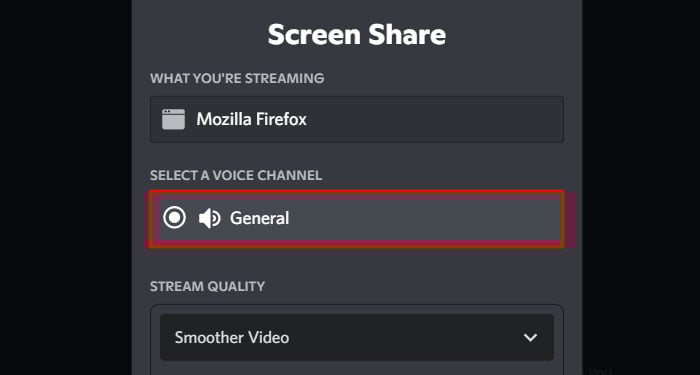700x375 pixels.
Task: Click the Screen Share heading
Action: (357, 34)
